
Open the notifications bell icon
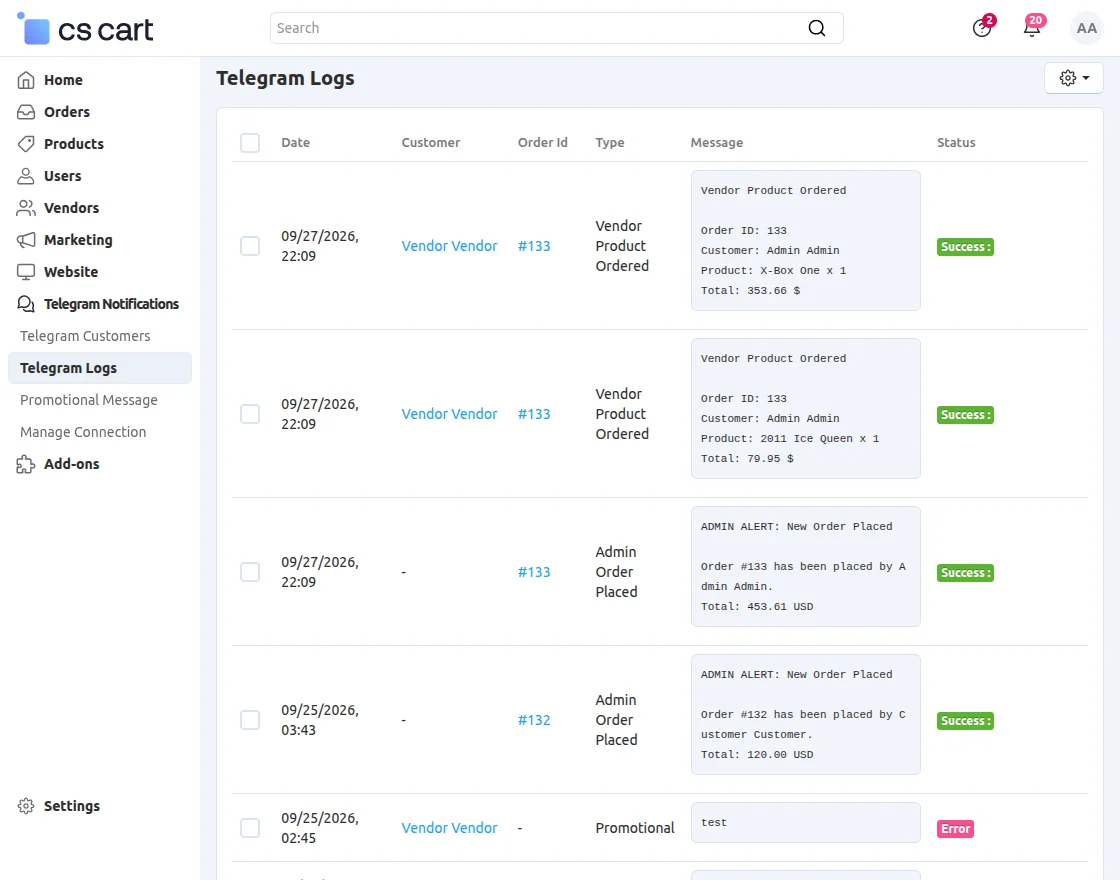(1032, 28)
